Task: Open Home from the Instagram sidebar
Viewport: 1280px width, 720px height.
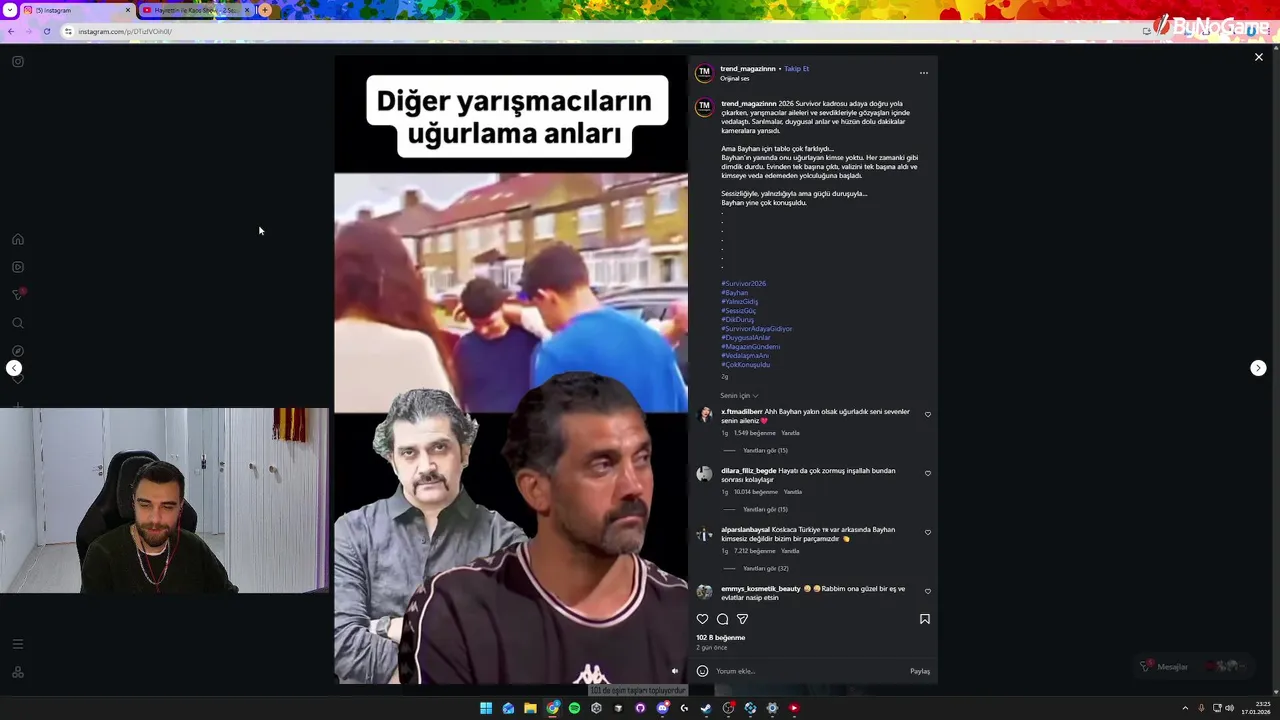Action: 18,239
